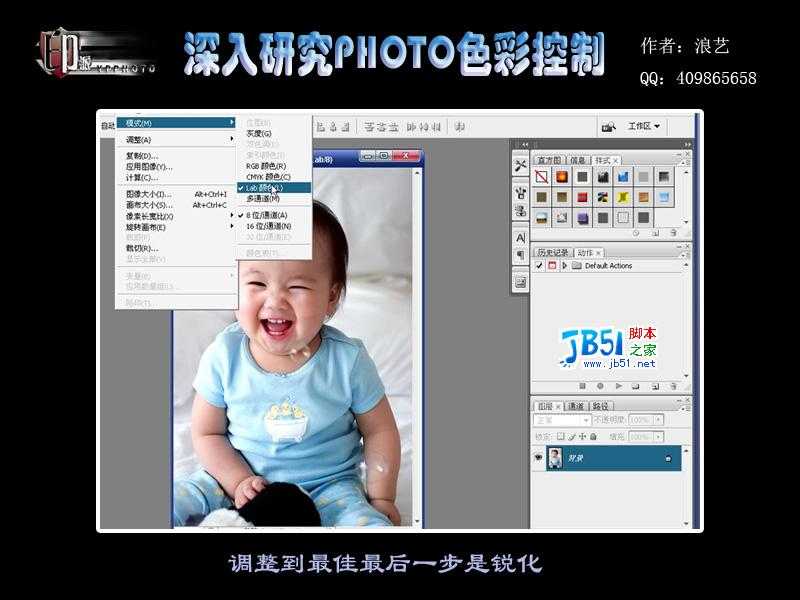Screen dimensions: 800x600
Task: Open the clone source dock icon
Action: [520, 210]
